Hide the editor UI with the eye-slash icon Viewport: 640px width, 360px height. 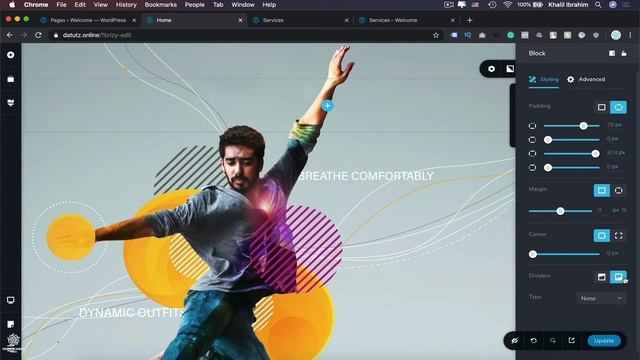pos(515,341)
